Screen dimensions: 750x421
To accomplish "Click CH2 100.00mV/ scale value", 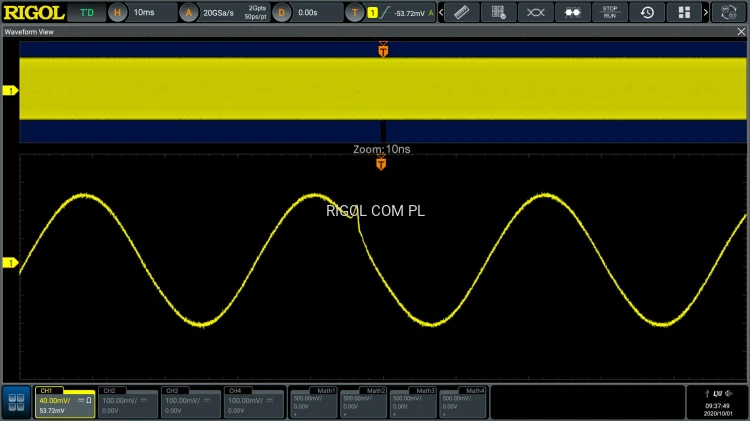I will tap(118, 401).
